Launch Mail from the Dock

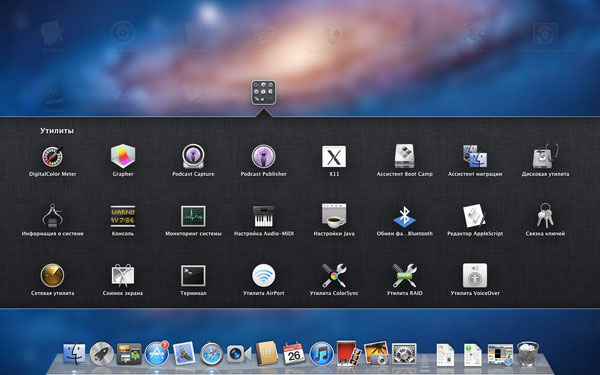[x=184, y=353]
